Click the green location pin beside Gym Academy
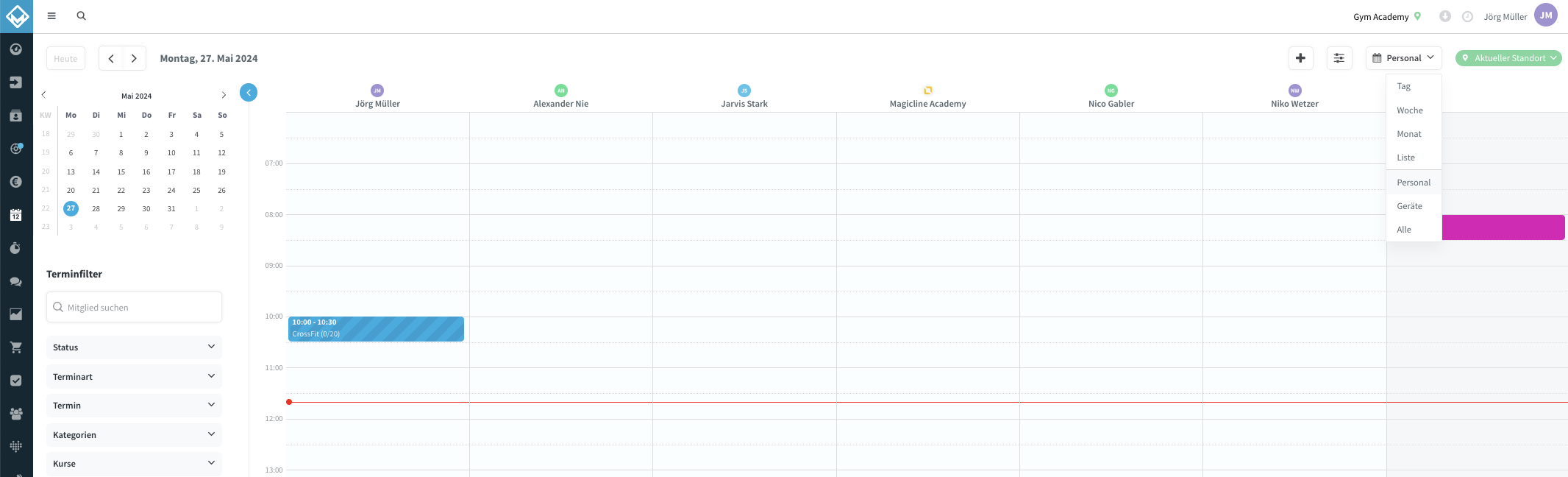 click(x=1417, y=16)
